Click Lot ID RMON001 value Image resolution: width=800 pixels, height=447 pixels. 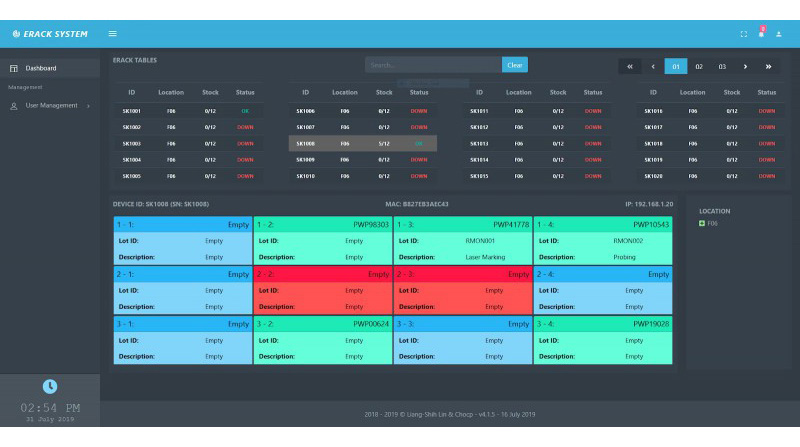point(480,241)
